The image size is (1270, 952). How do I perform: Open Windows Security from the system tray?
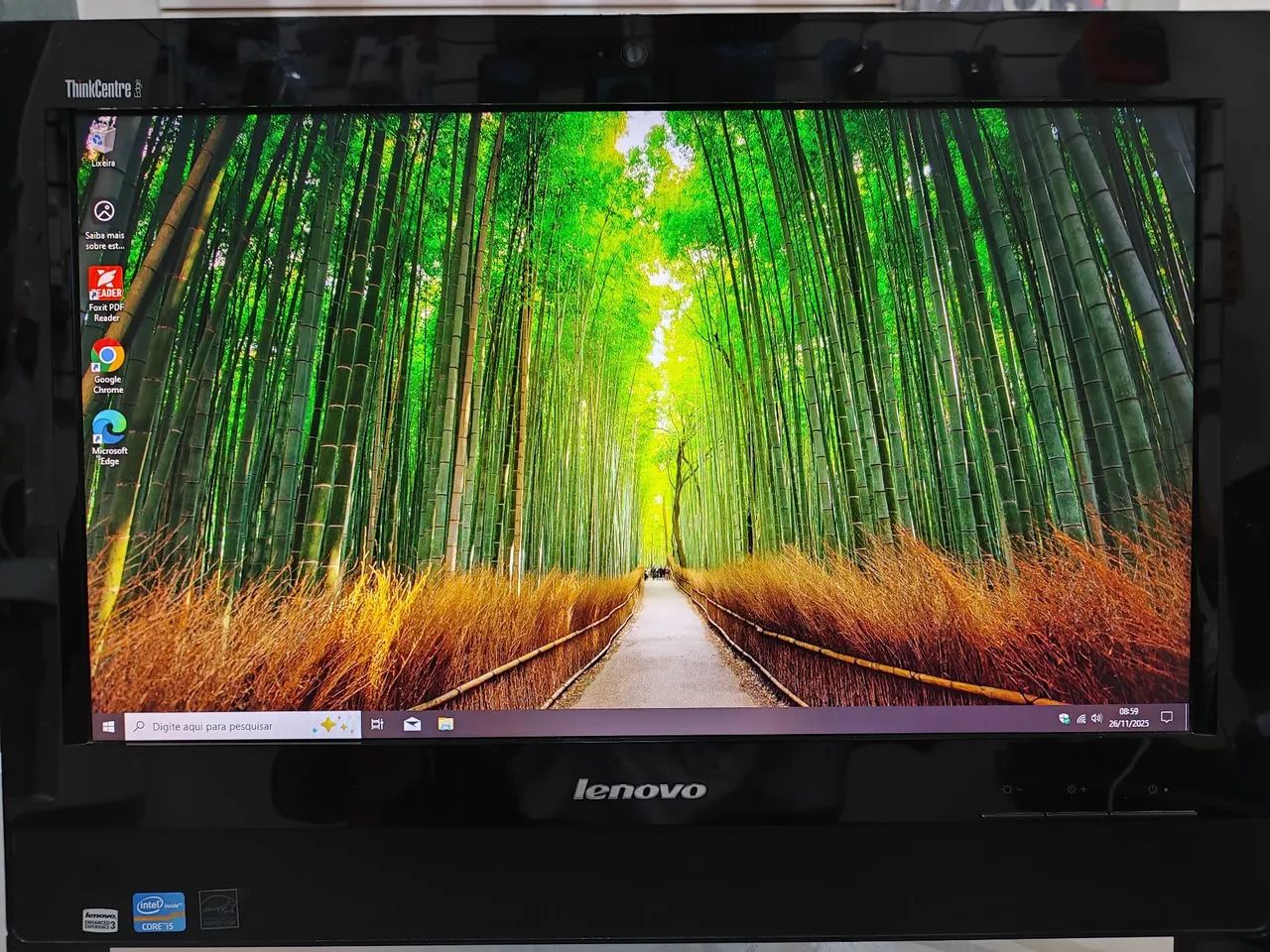click(x=1064, y=720)
